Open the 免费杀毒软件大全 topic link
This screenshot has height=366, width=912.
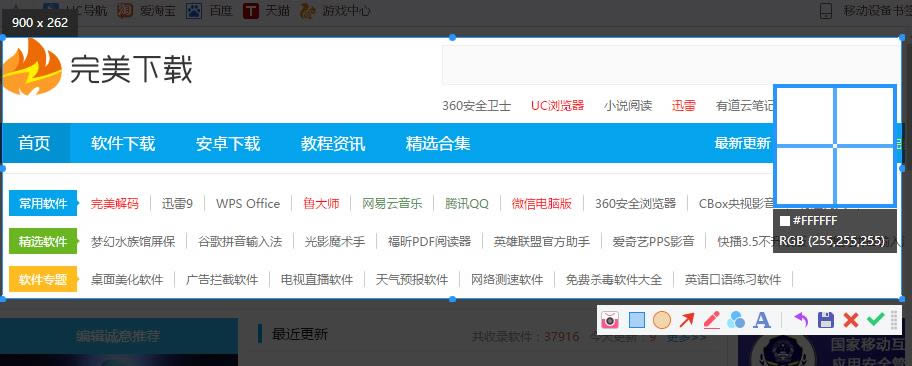click(614, 280)
